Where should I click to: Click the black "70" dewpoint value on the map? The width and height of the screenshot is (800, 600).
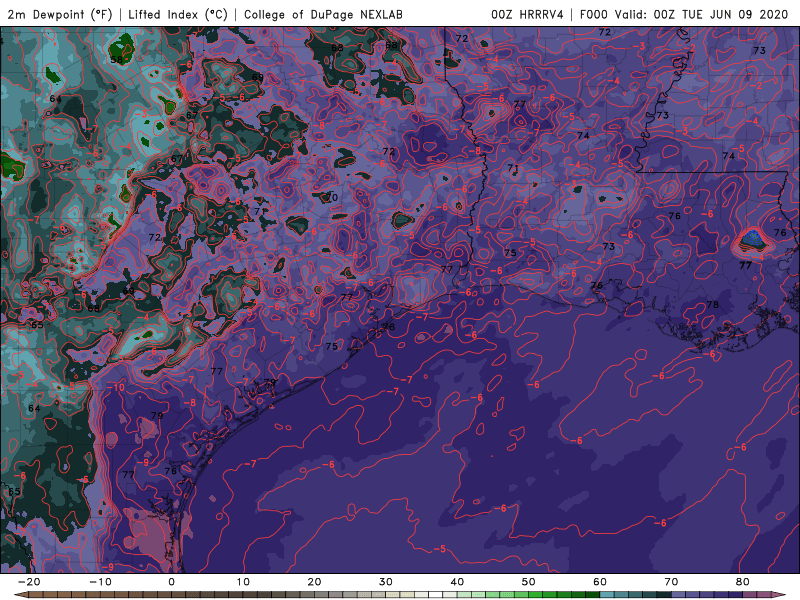point(332,197)
